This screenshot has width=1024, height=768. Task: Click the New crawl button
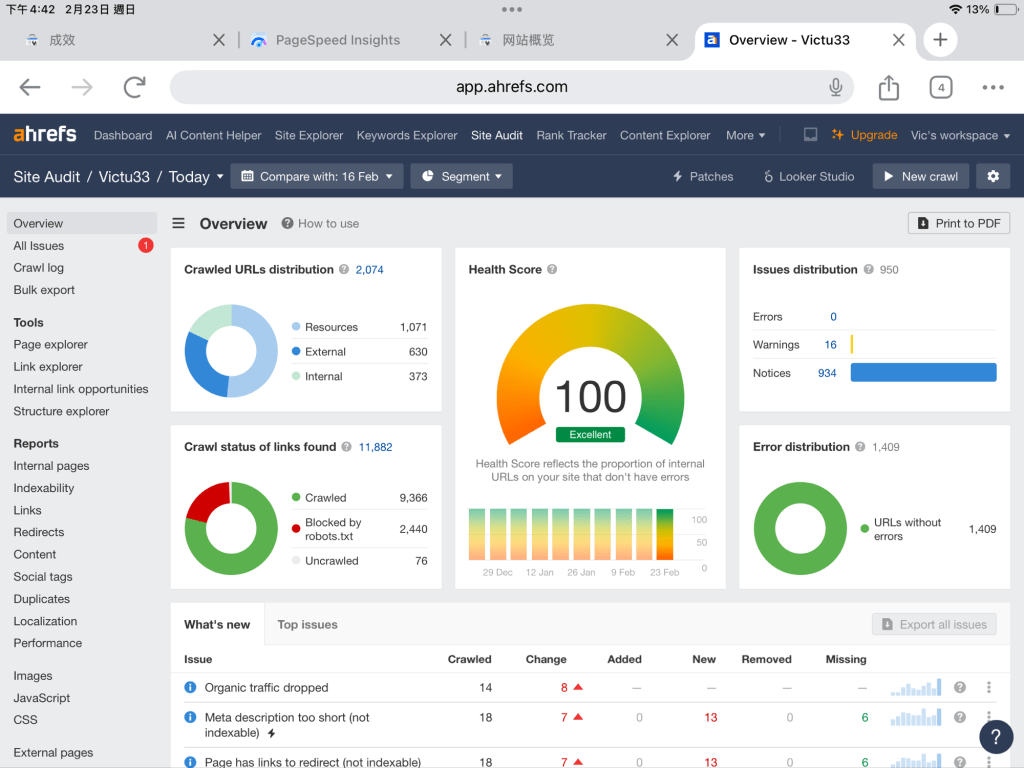tap(920, 176)
